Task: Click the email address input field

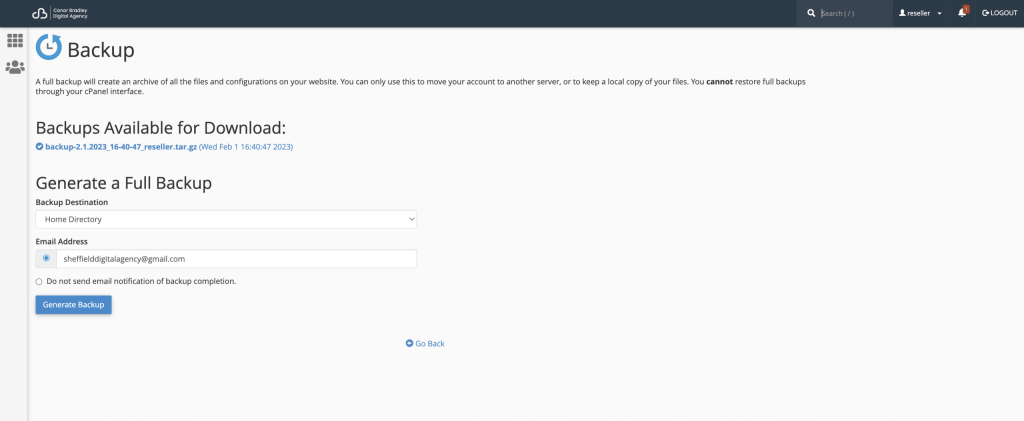Action: coord(236,258)
